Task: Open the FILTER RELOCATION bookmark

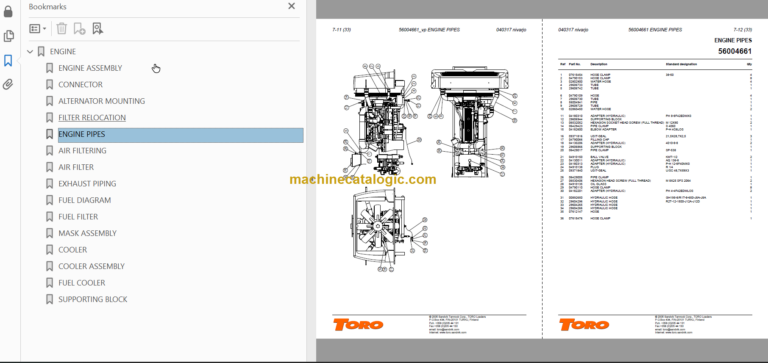Action: pos(92,118)
